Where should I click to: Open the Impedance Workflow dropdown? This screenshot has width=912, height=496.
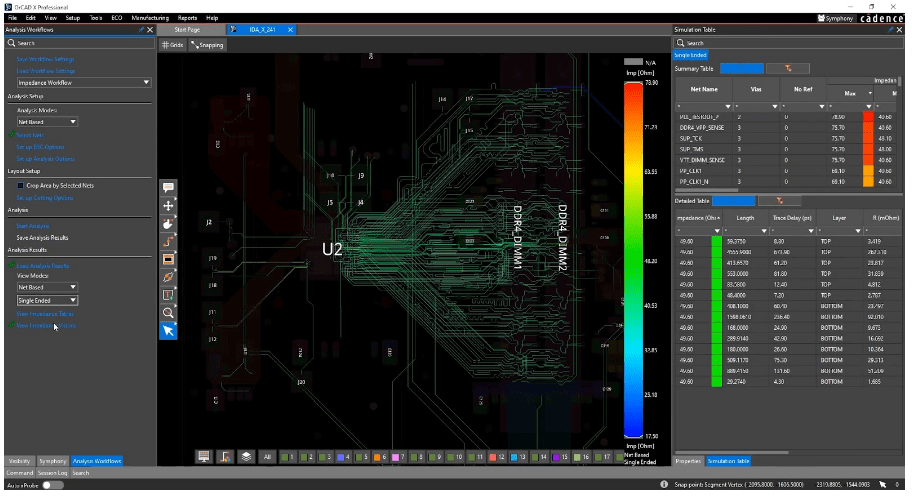pos(84,83)
